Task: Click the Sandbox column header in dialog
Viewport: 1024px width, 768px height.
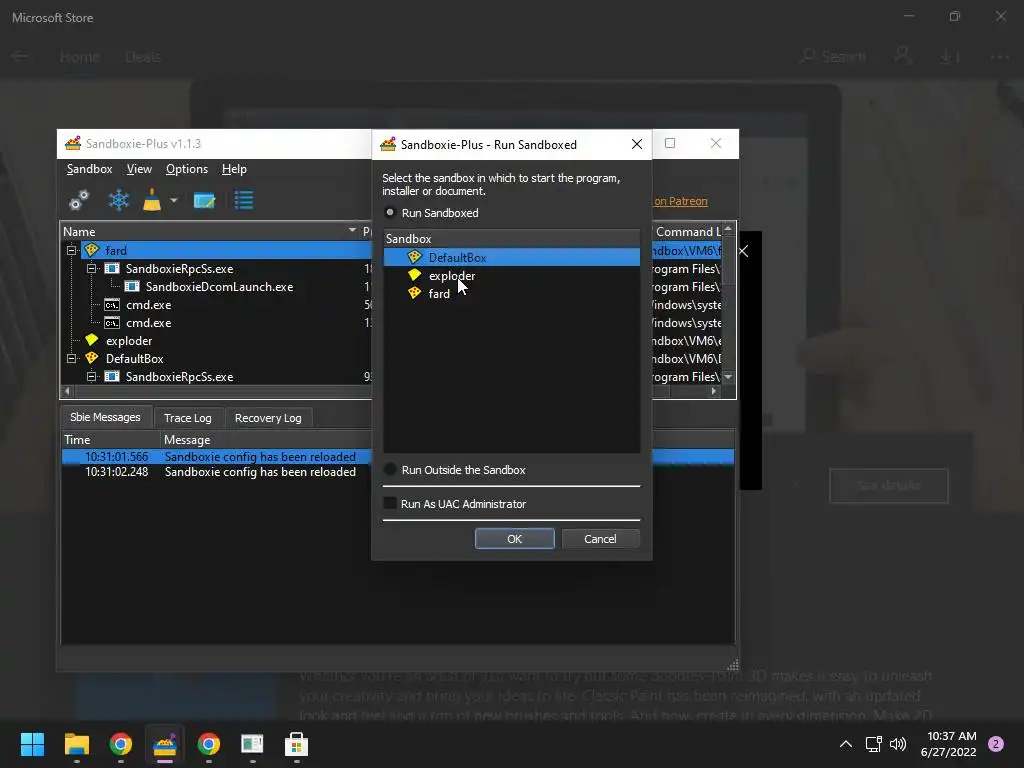Action: 511,238
